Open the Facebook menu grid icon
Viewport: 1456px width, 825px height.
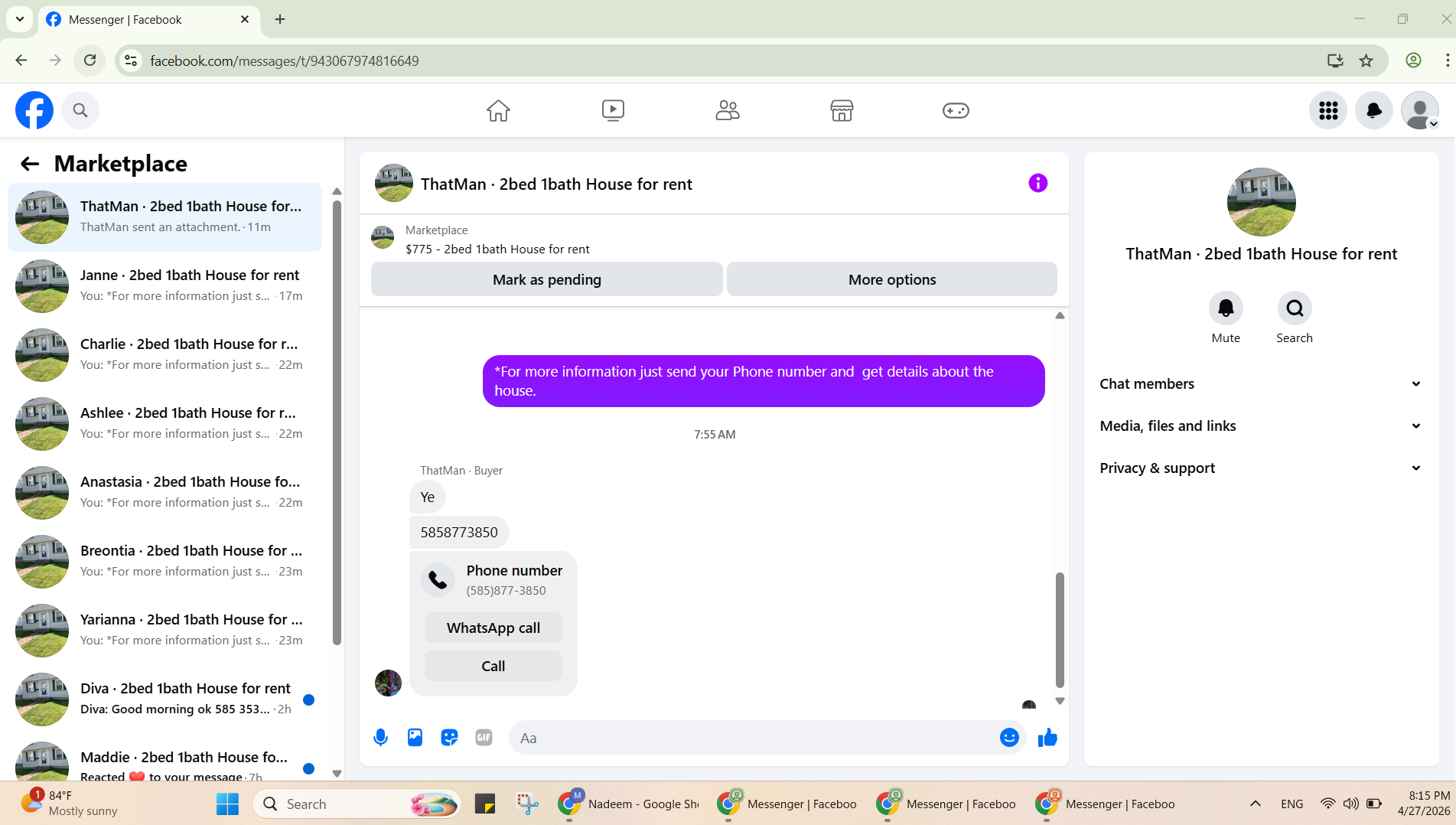tap(1328, 110)
